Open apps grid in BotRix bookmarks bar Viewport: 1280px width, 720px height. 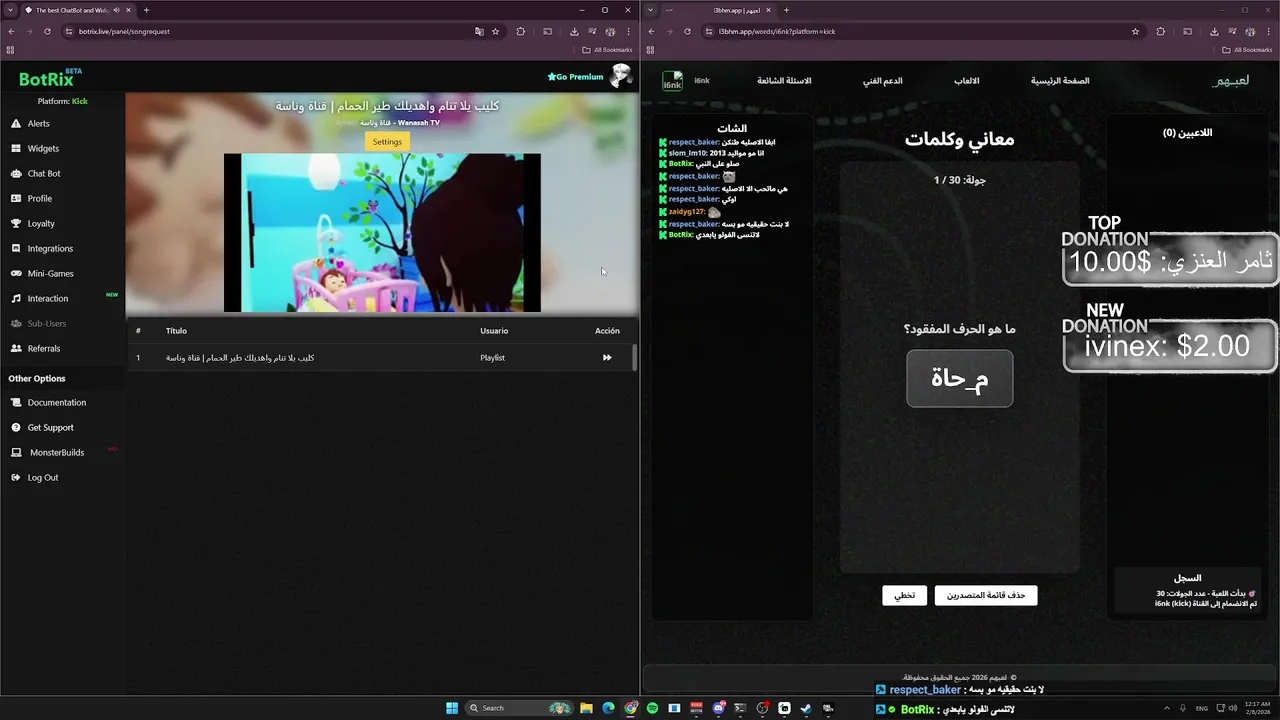pos(10,50)
